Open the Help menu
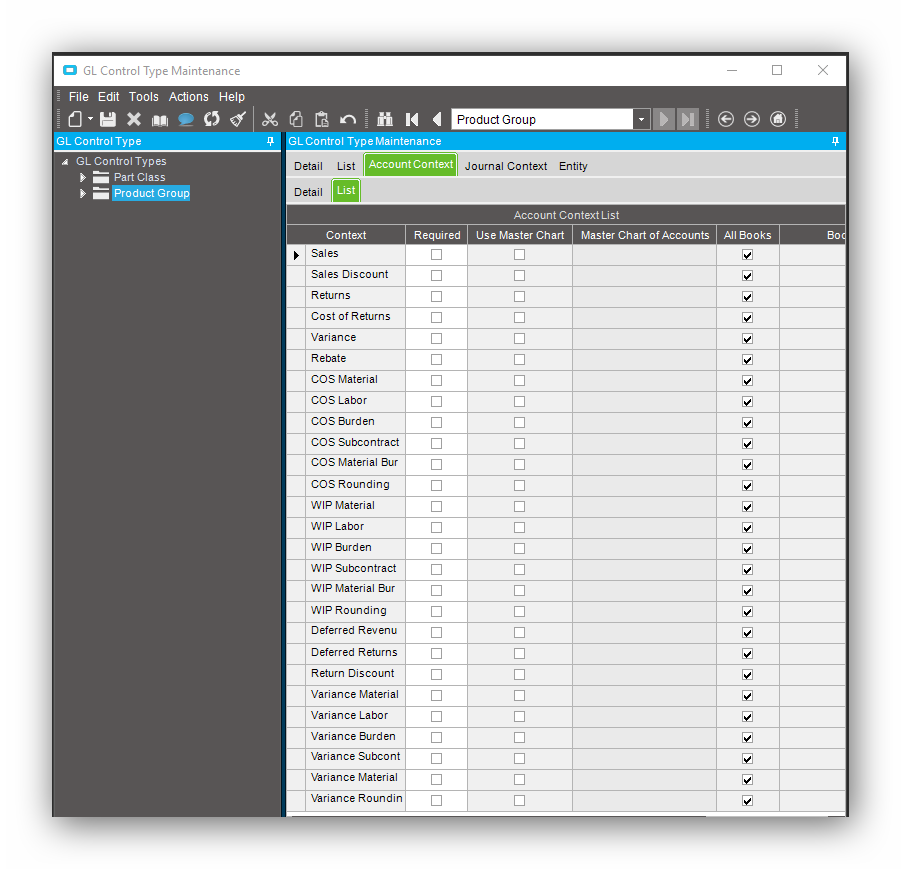 click(x=232, y=97)
